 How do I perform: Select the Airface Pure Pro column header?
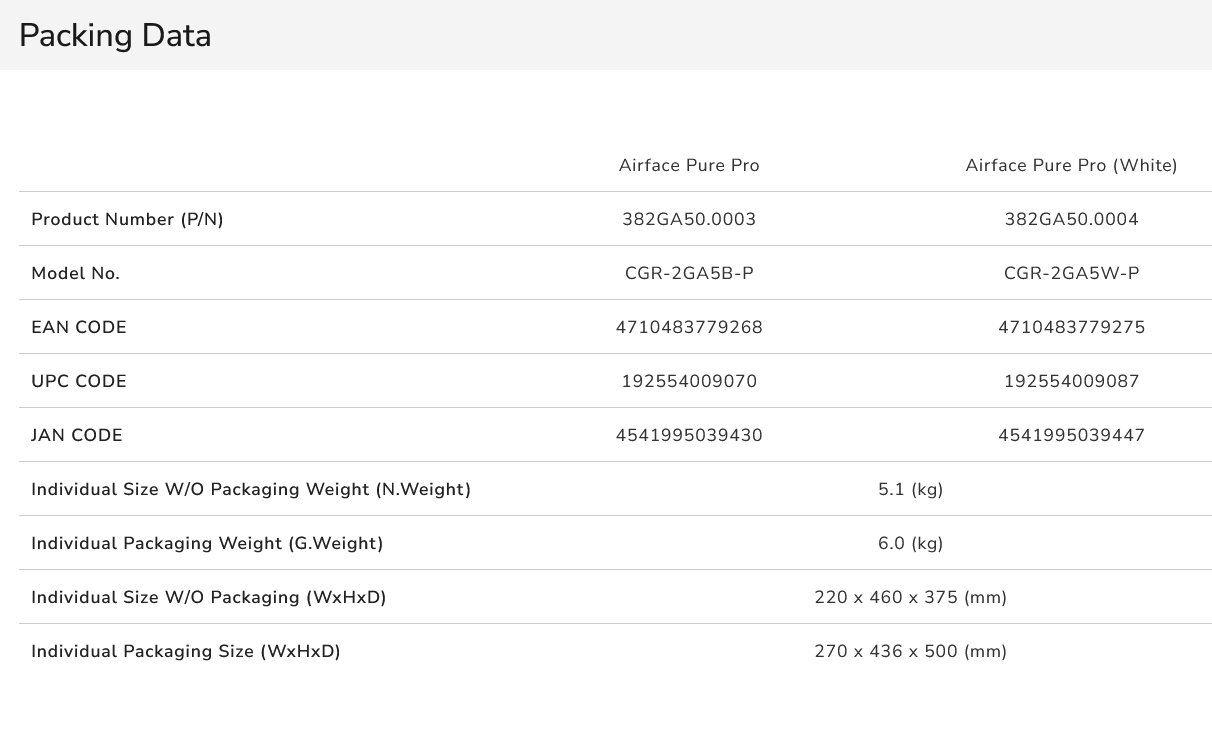(689, 166)
